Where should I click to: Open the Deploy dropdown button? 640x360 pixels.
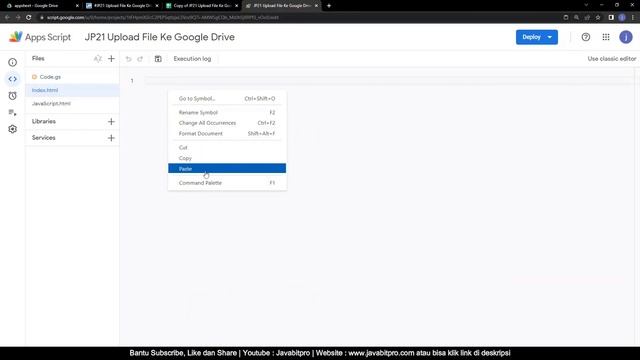(x=537, y=37)
